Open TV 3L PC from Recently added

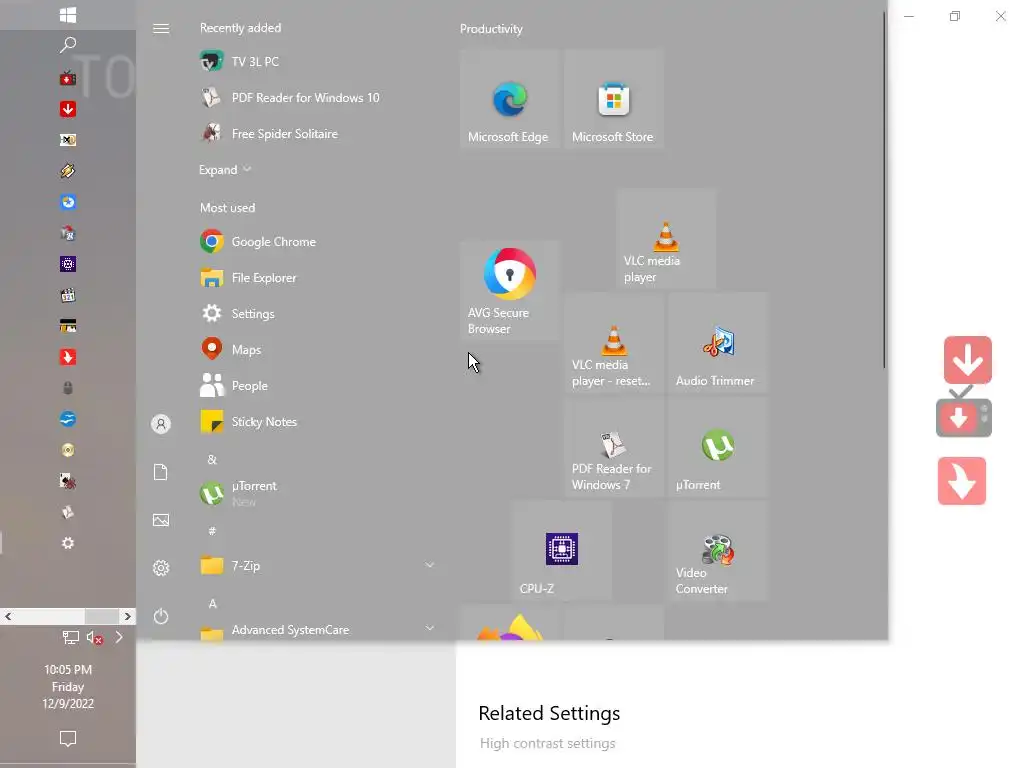pos(317,61)
